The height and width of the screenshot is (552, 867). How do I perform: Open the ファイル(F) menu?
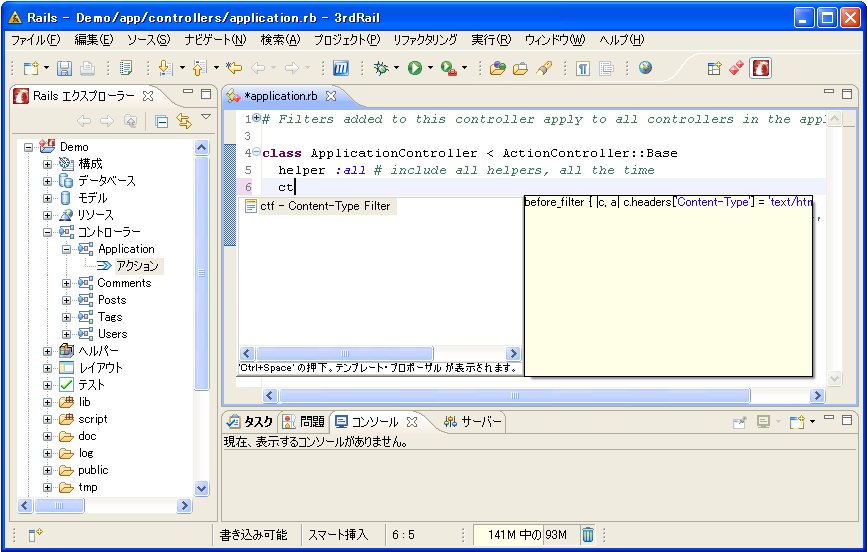36,40
